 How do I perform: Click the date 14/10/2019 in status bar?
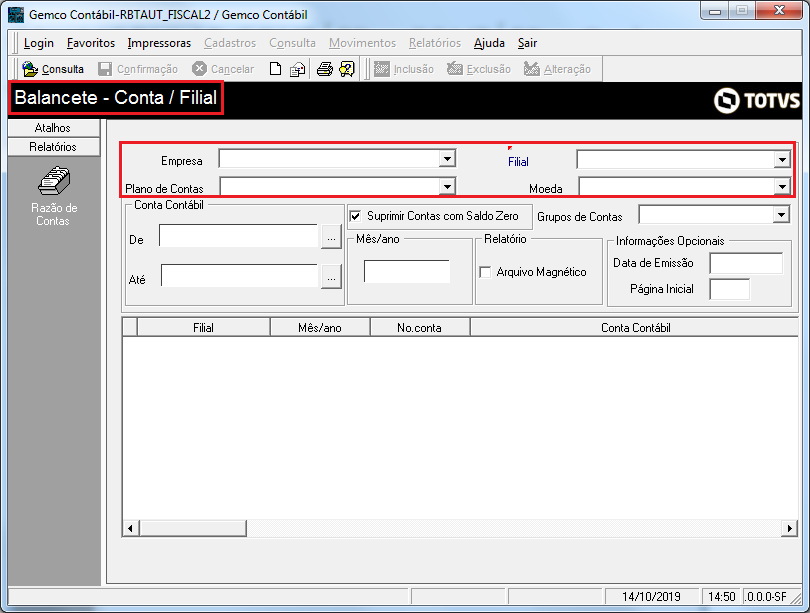coord(651,596)
